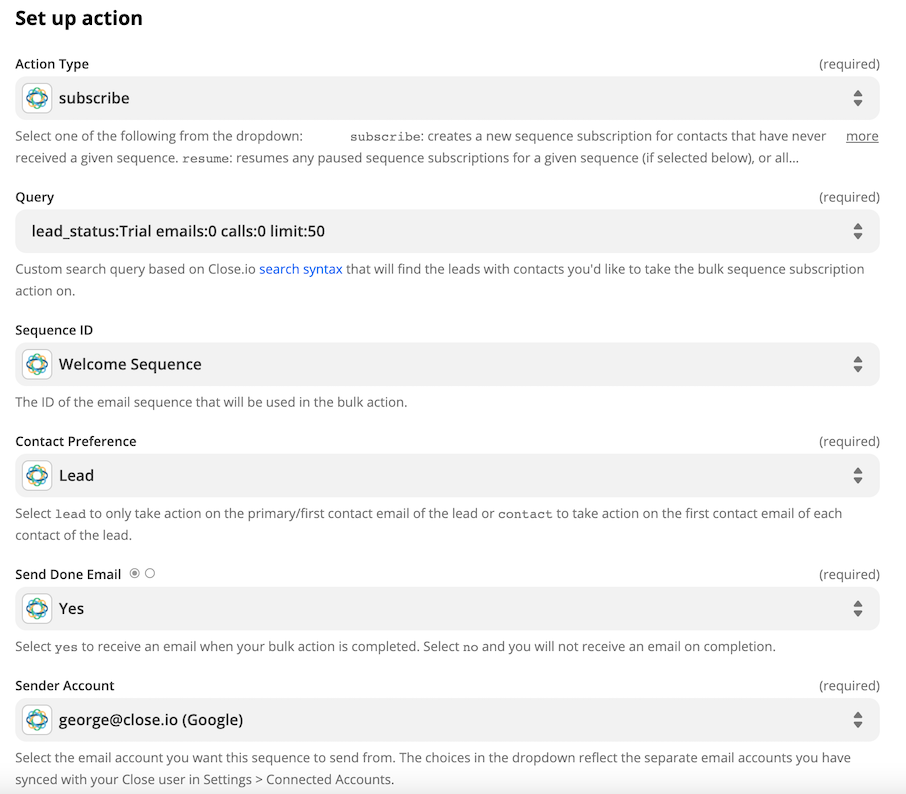Expand Sender Account dropdown arrows
Viewport: 906px width, 794px height.
coord(858,720)
